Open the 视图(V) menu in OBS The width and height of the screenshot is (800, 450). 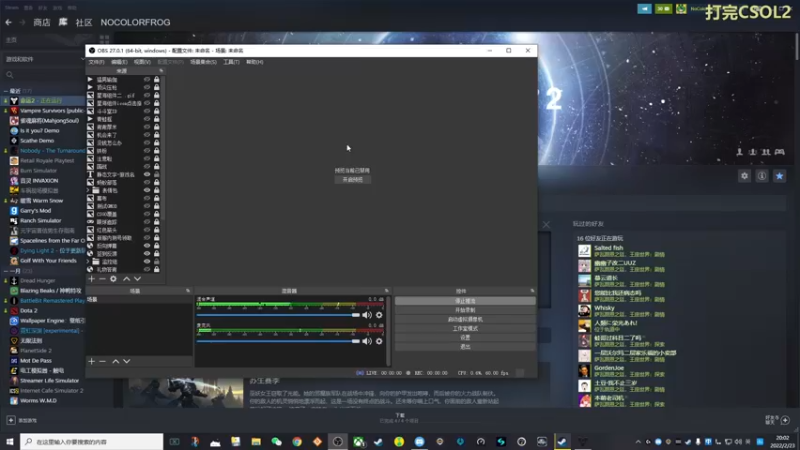coord(142,62)
